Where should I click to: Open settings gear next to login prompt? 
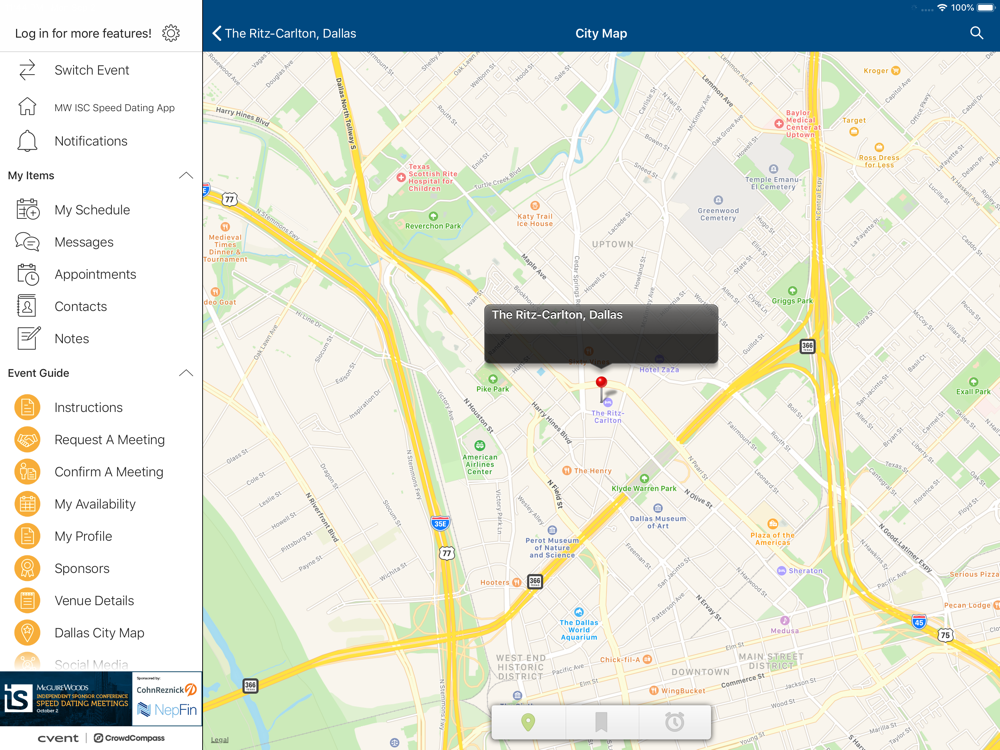(171, 33)
